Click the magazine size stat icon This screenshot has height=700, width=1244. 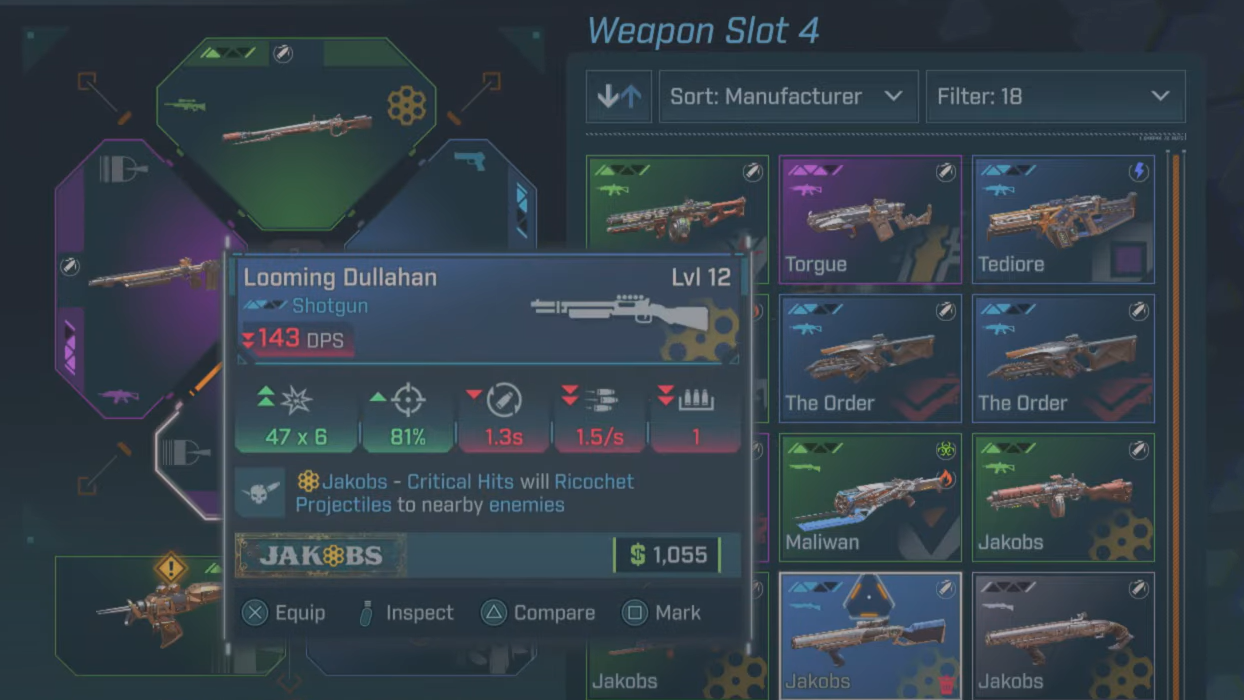(696, 401)
